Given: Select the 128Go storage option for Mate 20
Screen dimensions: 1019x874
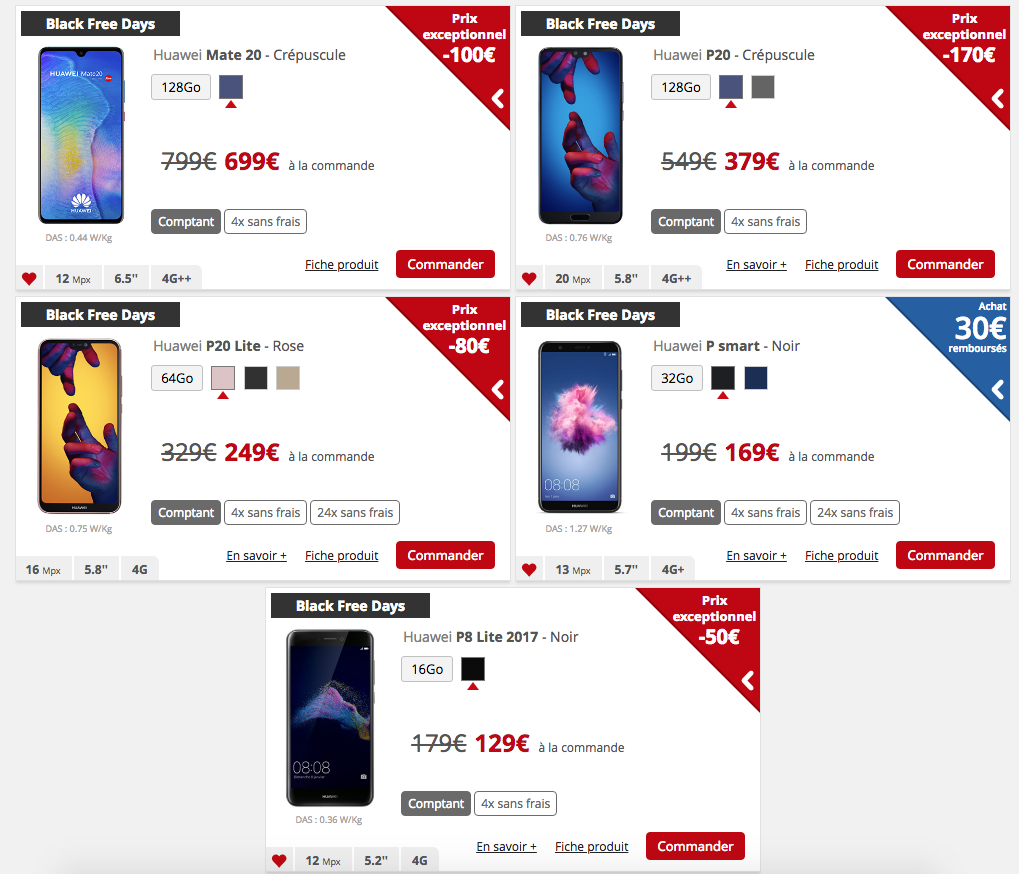Looking at the screenshot, I should tap(181, 87).
